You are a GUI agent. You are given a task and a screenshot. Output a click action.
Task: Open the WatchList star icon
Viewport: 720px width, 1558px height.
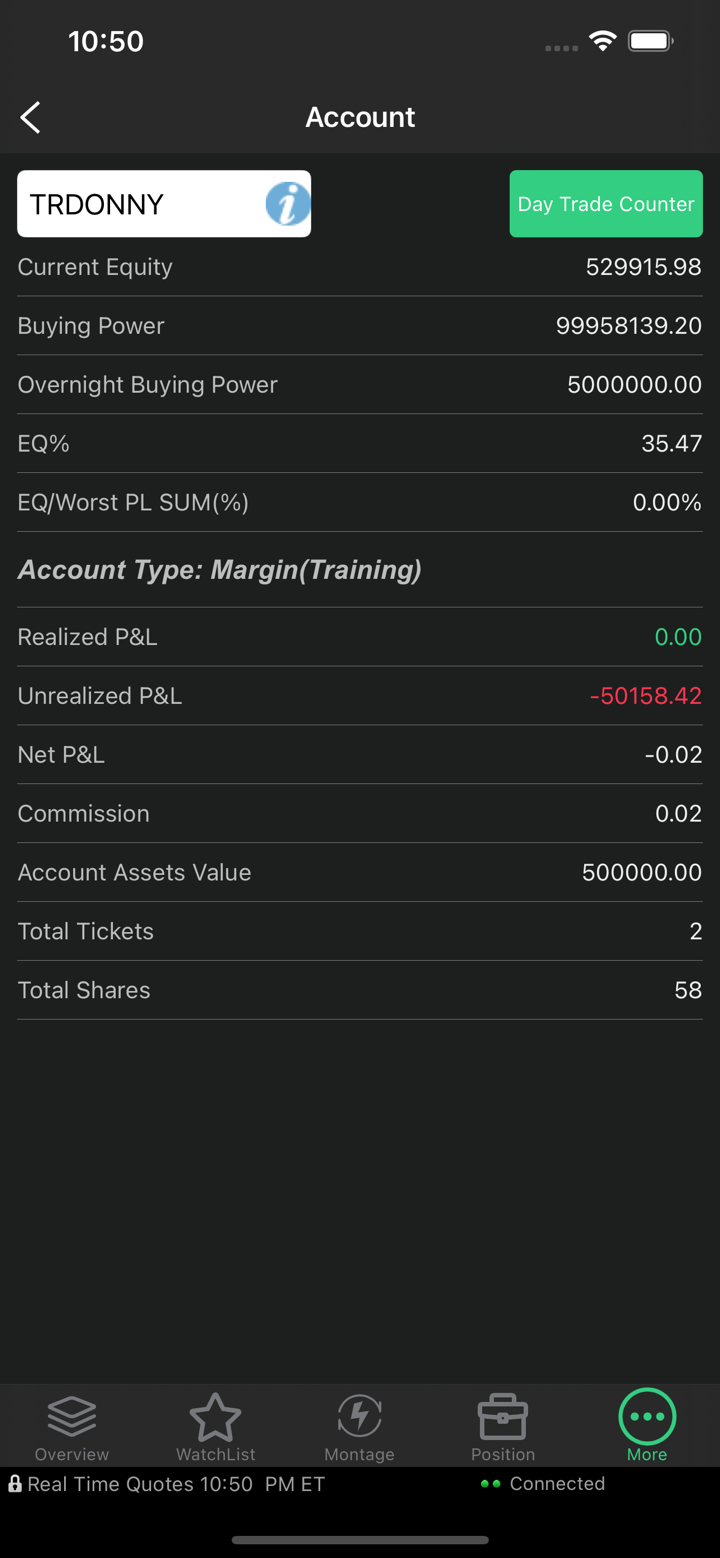(215, 1416)
